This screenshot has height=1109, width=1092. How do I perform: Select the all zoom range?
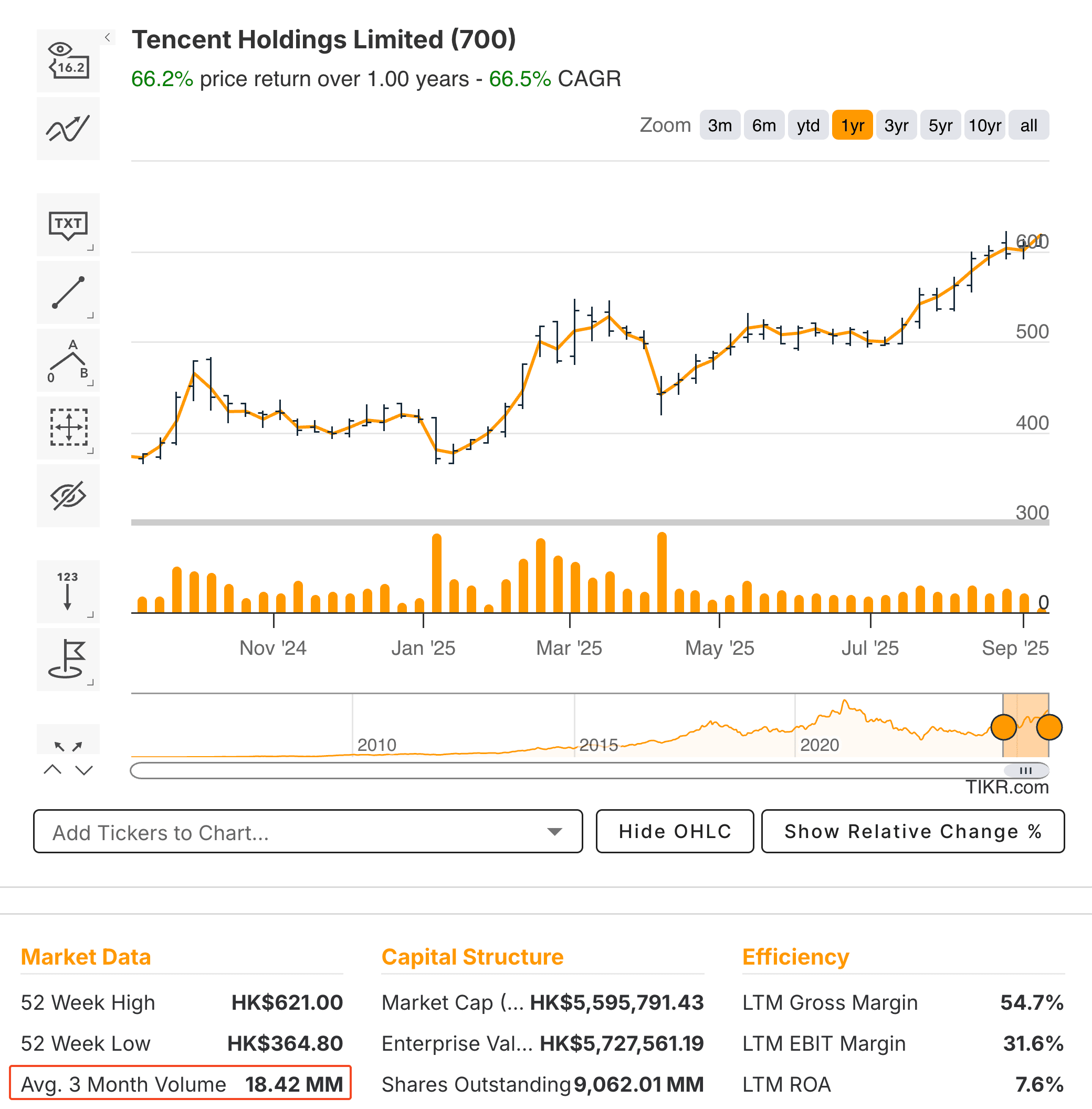[1028, 125]
